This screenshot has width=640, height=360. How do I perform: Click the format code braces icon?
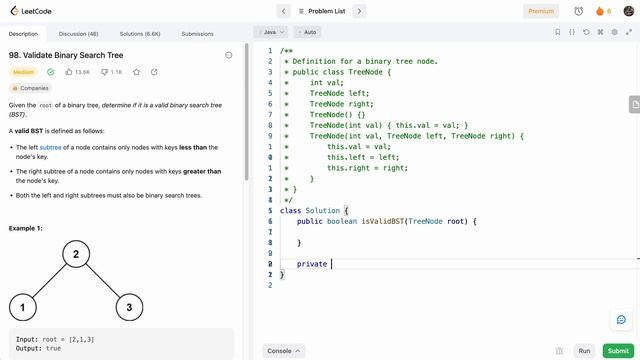click(572, 32)
